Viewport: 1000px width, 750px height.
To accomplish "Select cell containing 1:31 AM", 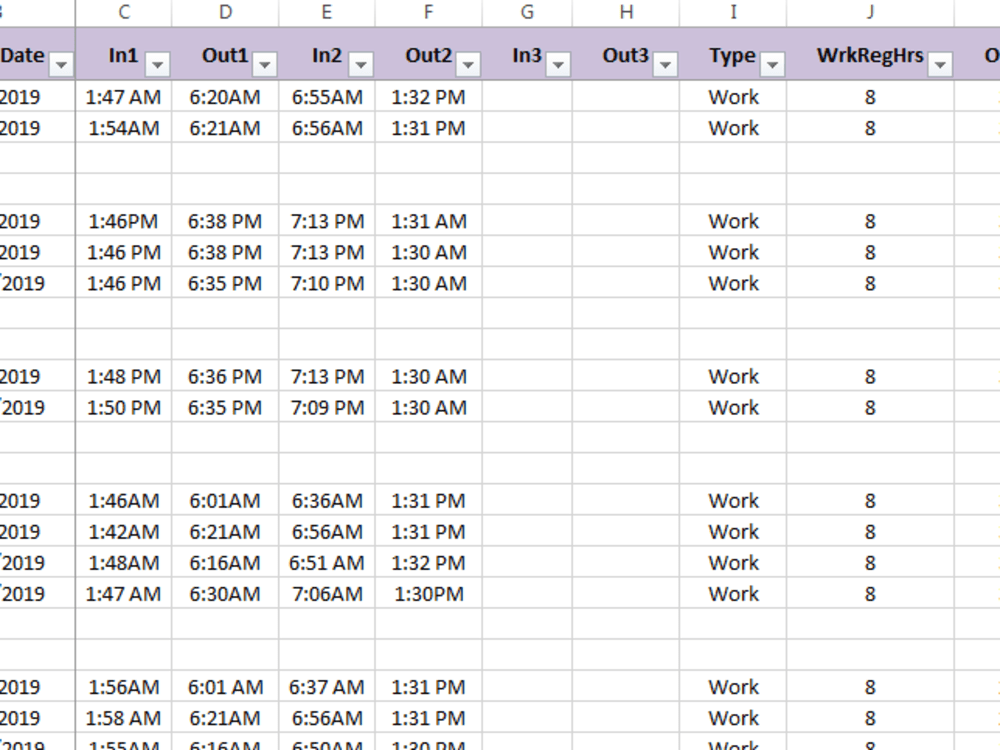I will pos(429,221).
